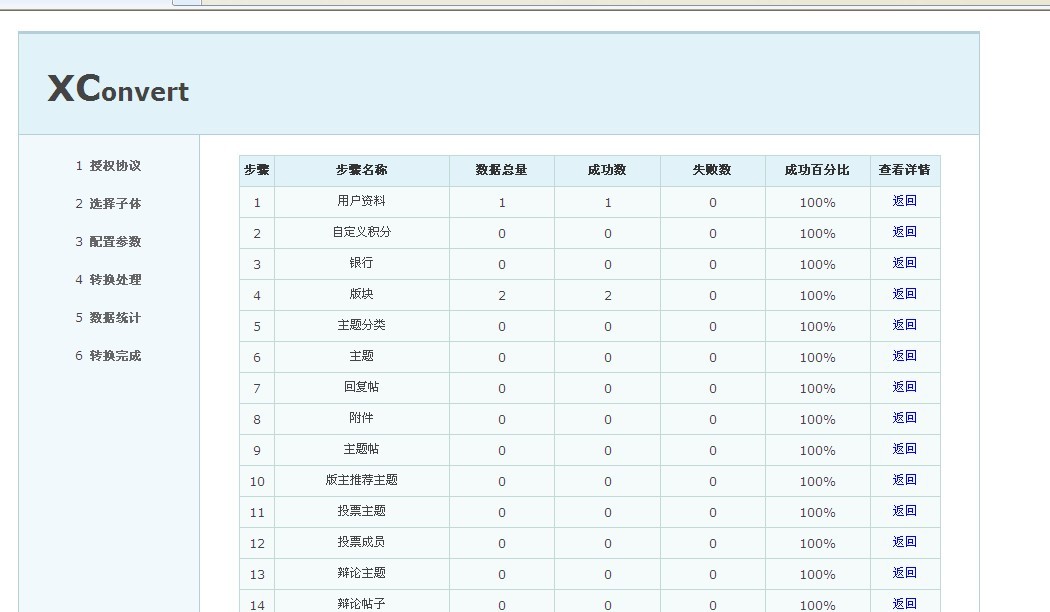This screenshot has height=612, width=1050.
Task: Click 返回 link in row 6 主题
Action: tap(905, 356)
